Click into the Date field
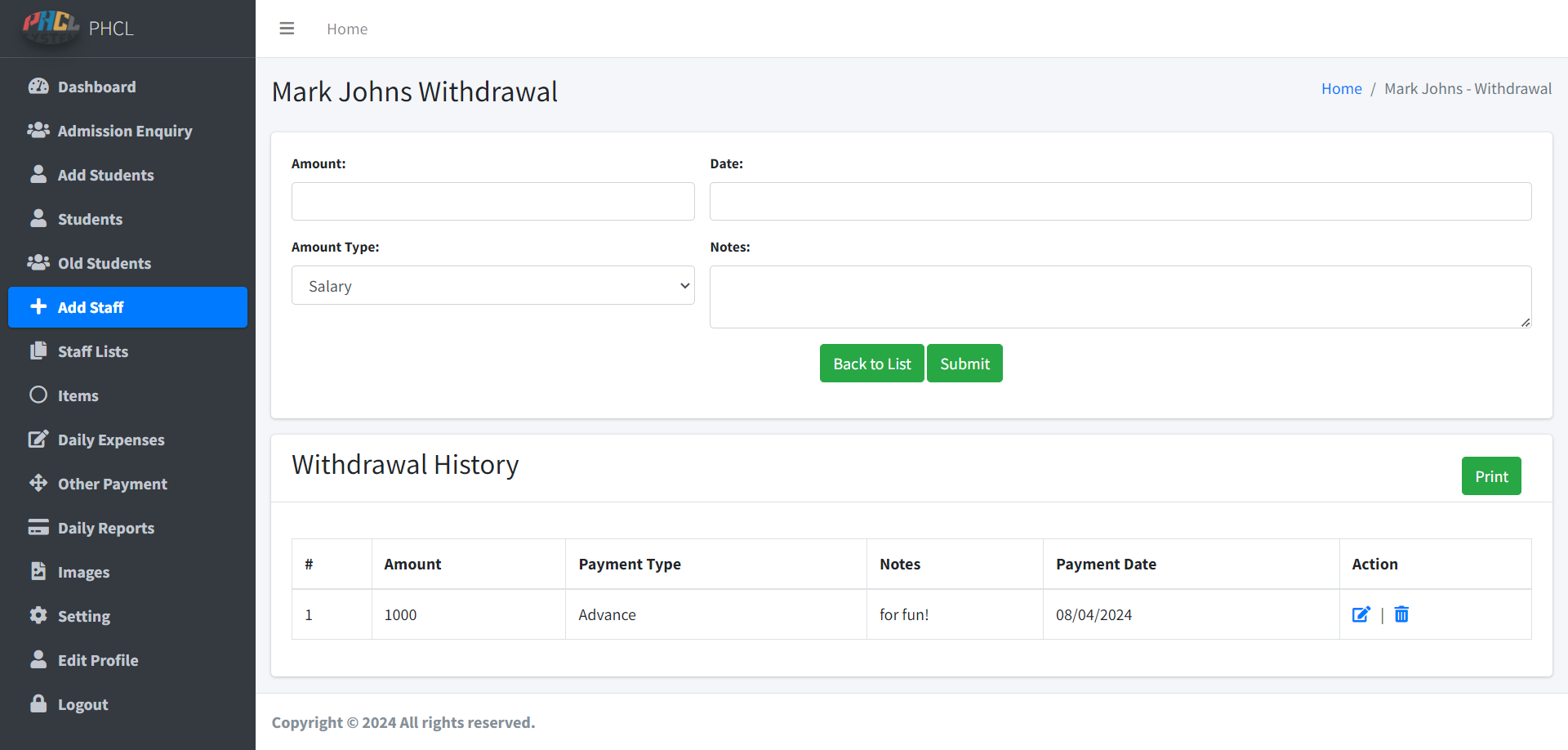1568x750 pixels. pos(1120,201)
